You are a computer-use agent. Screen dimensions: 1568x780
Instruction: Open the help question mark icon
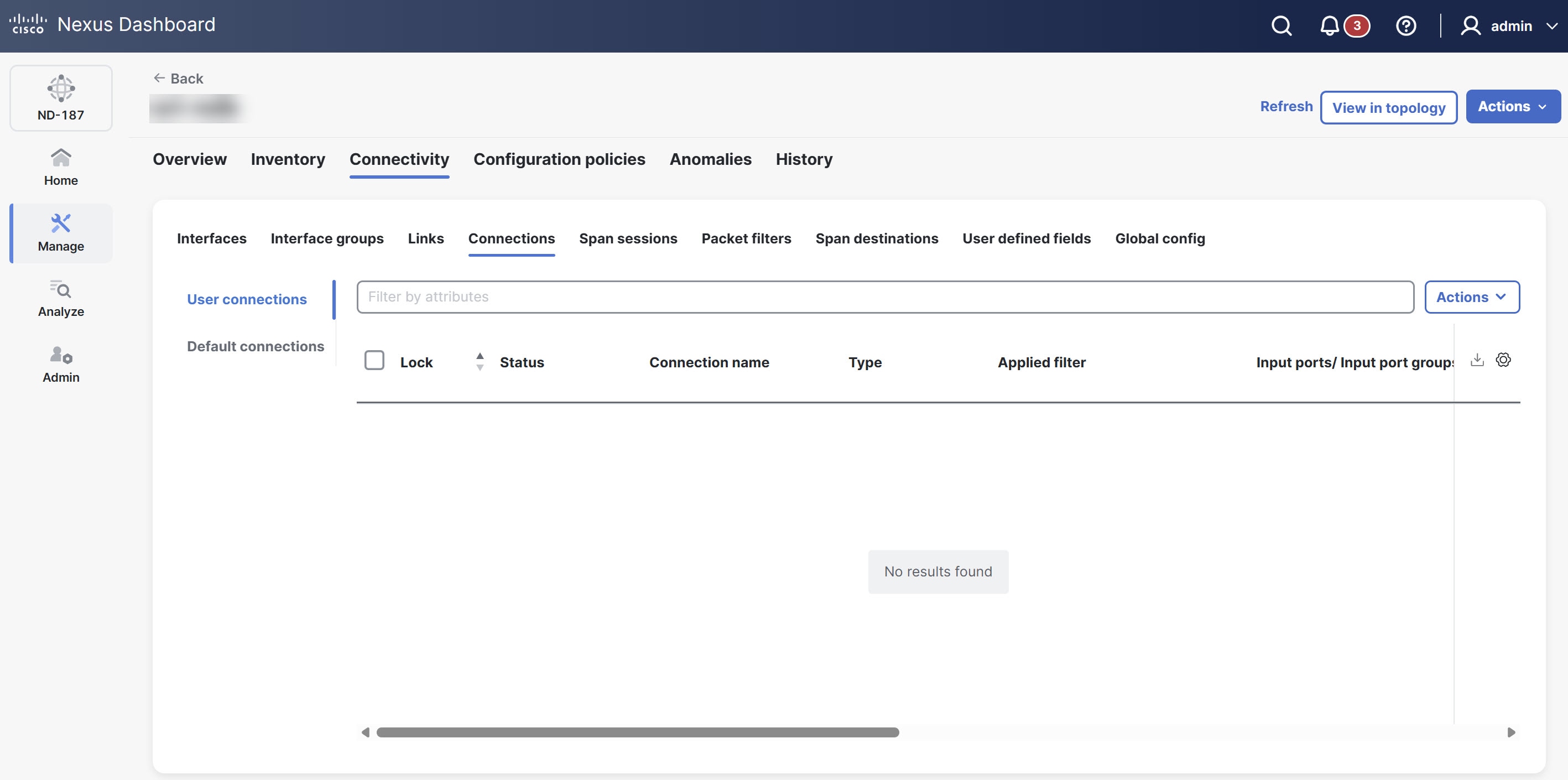pyautogui.click(x=1405, y=25)
